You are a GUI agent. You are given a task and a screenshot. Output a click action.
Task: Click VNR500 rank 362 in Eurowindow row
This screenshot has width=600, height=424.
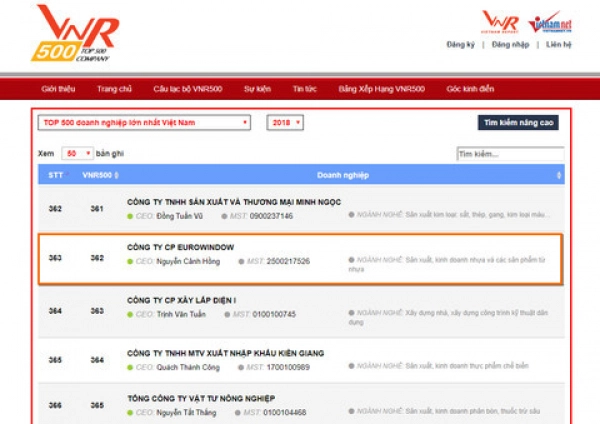tap(97, 258)
